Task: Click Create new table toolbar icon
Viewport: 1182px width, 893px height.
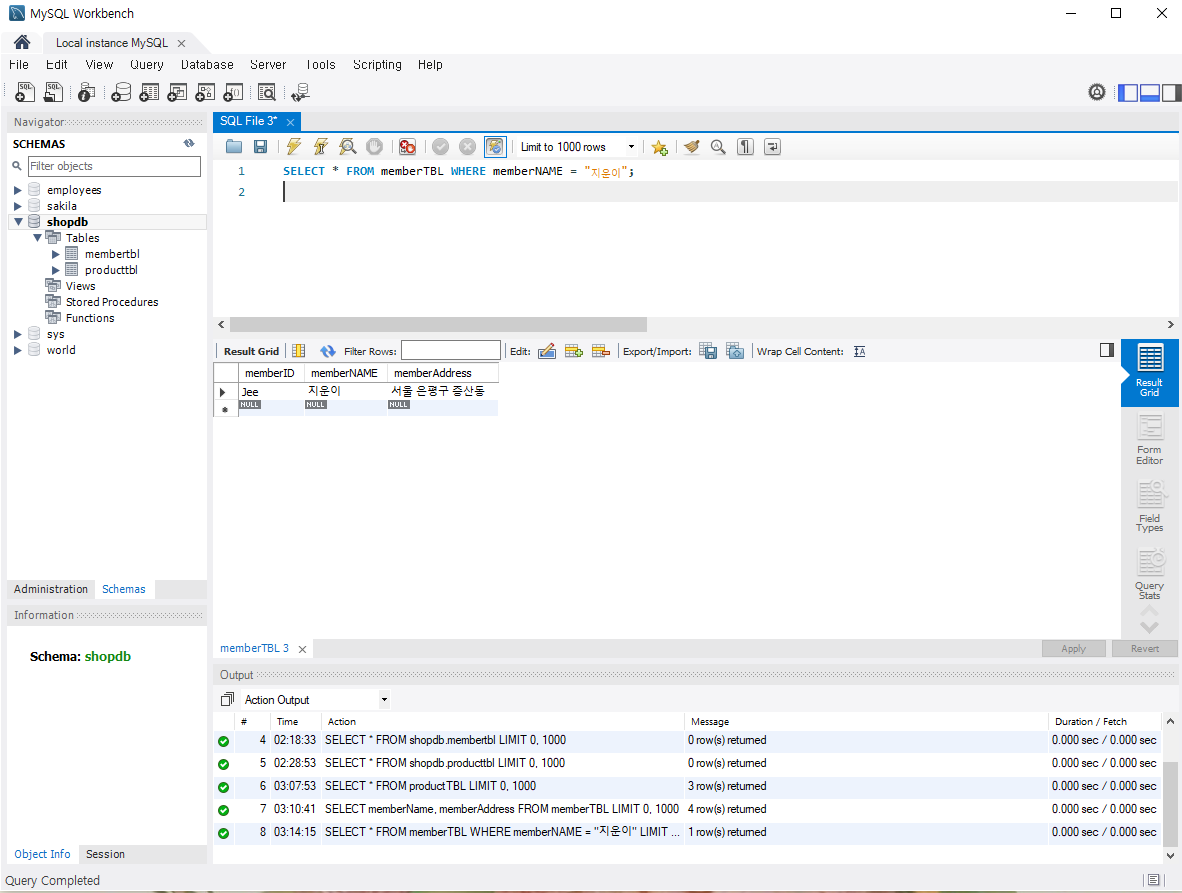Action: tap(149, 92)
